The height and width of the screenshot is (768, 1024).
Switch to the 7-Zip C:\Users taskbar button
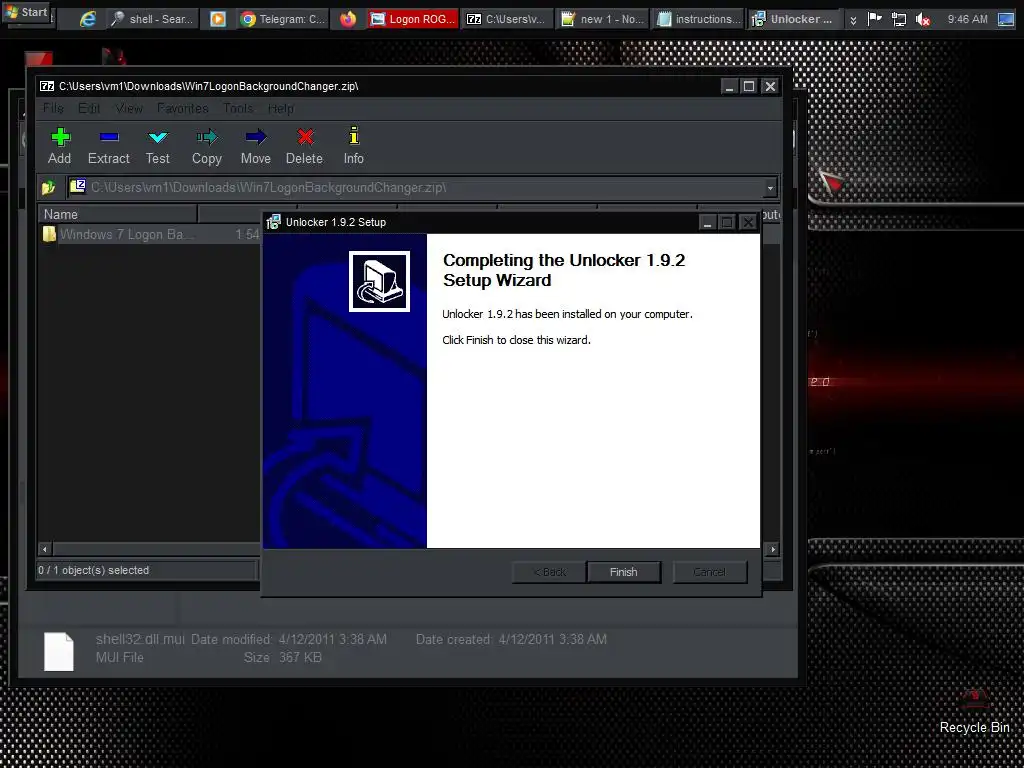pyautogui.click(x=506, y=19)
